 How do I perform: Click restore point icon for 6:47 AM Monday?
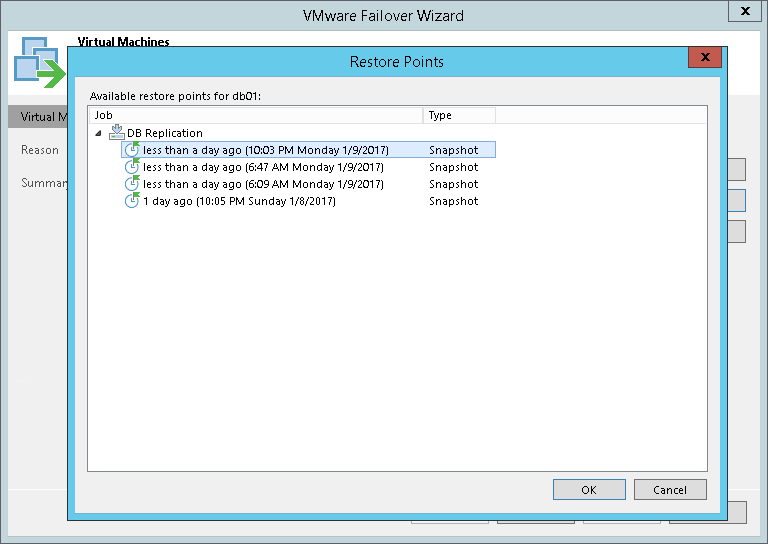pyautogui.click(x=132, y=166)
